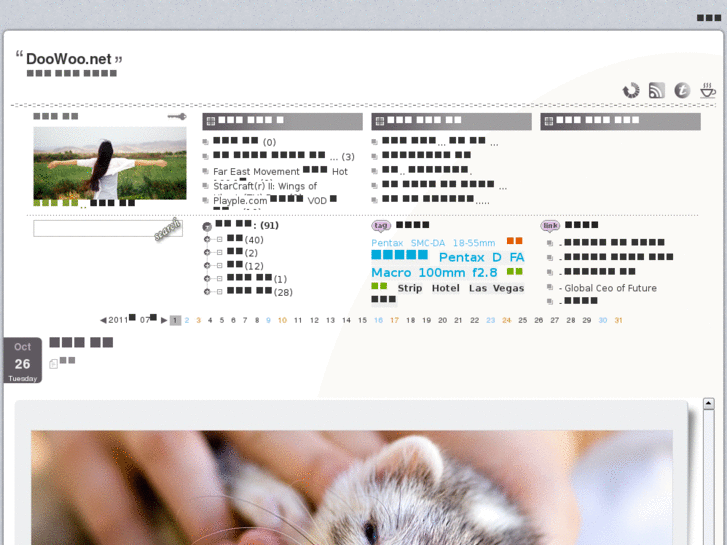The height and width of the screenshot is (545, 727).
Task: Open the 'StarCraft(r) II: Wings of' post
Action: click(265, 186)
